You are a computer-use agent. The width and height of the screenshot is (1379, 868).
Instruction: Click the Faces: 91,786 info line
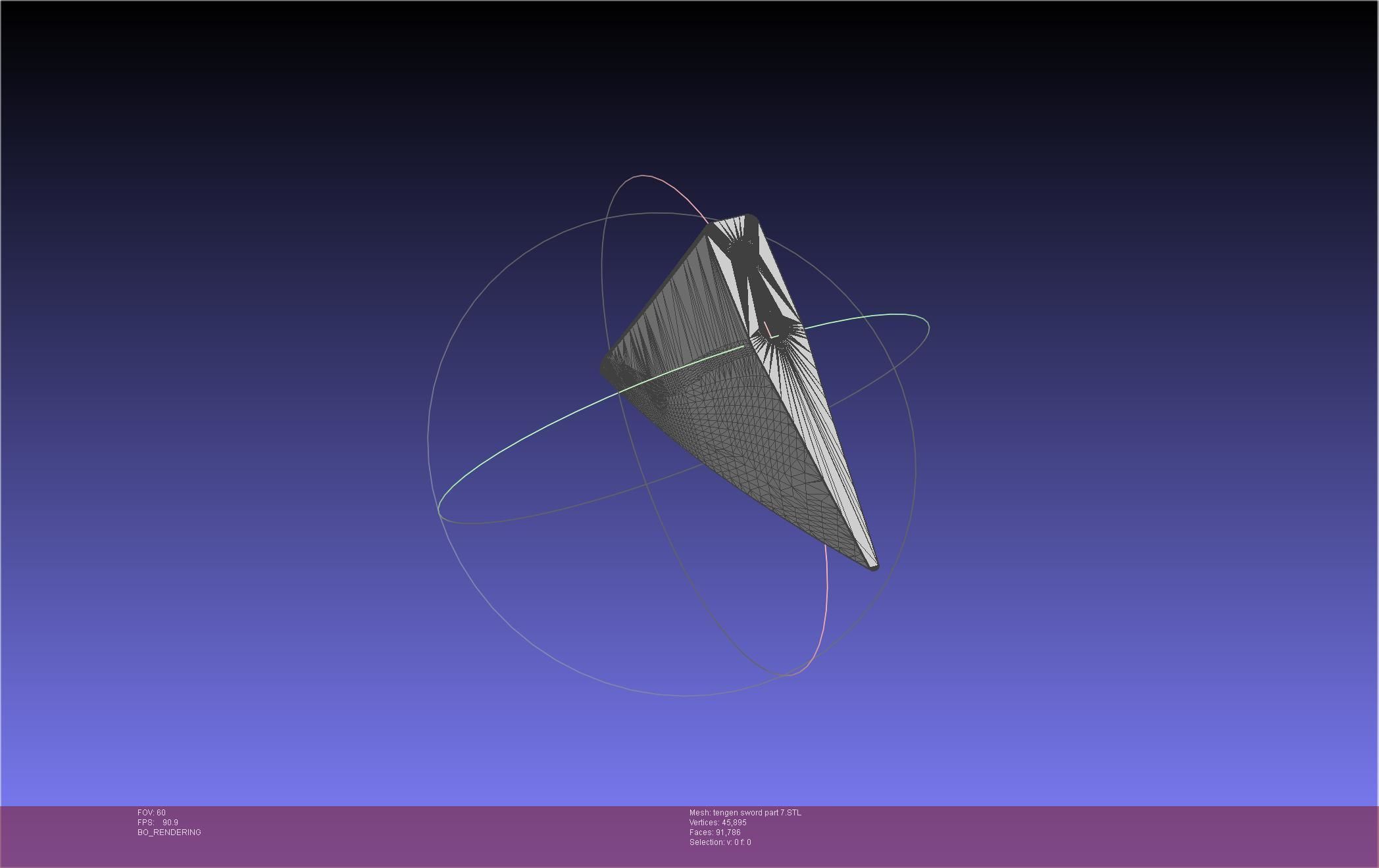[715, 832]
